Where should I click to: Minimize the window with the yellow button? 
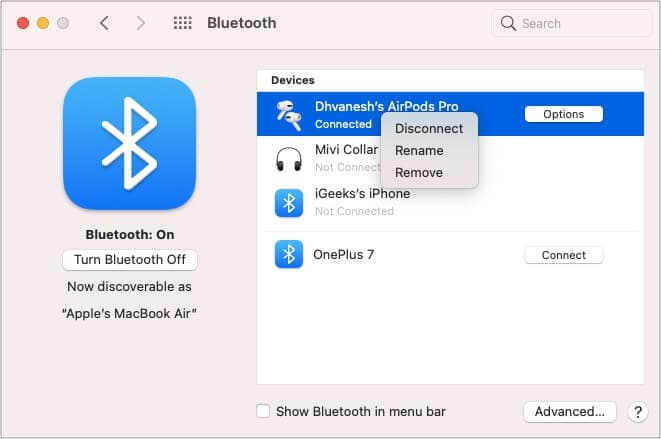43,23
